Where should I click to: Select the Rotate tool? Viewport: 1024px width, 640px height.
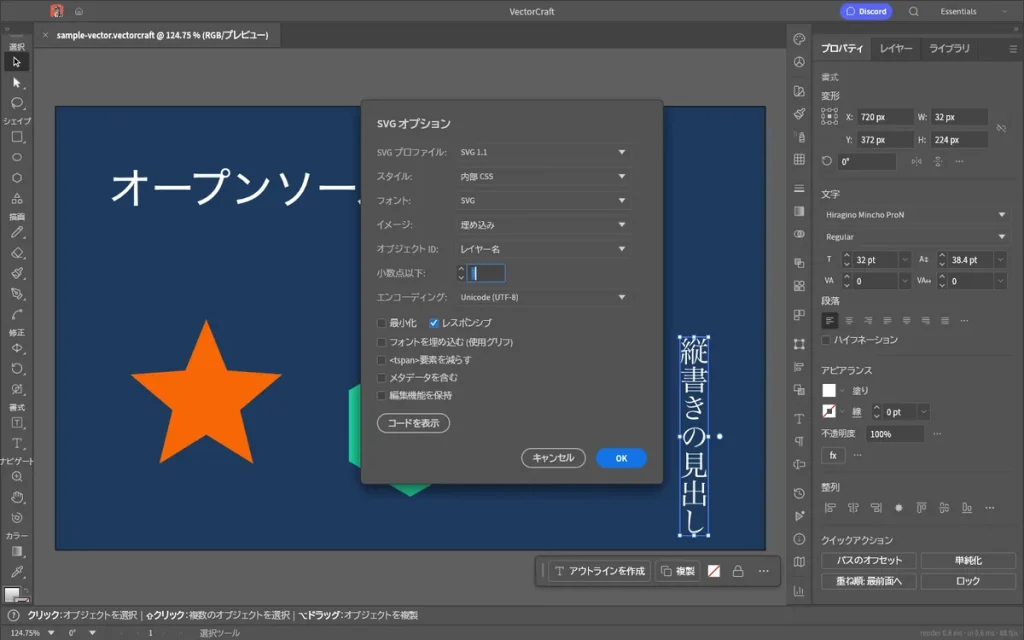pos(17,368)
